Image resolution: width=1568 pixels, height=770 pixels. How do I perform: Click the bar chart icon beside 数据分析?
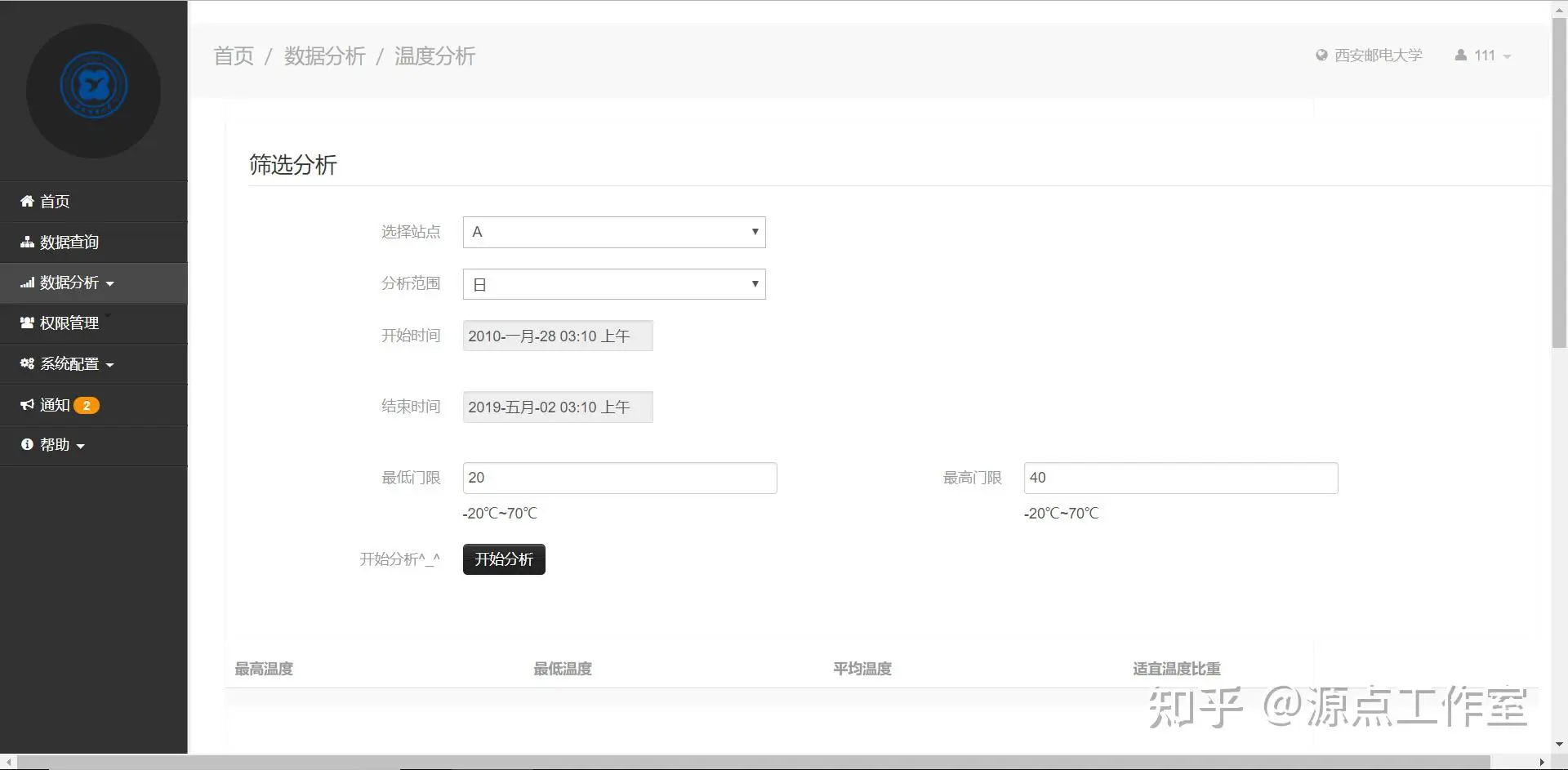coord(27,283)
